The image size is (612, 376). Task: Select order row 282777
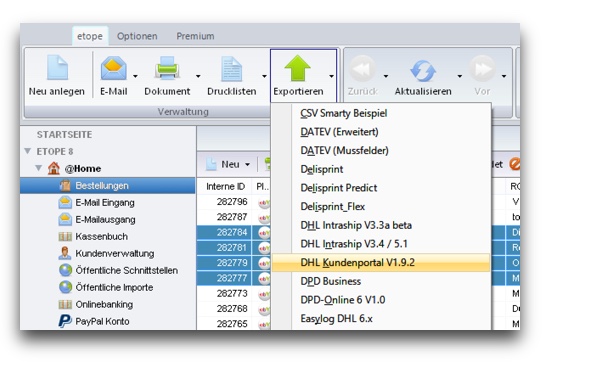pos(232,278)
